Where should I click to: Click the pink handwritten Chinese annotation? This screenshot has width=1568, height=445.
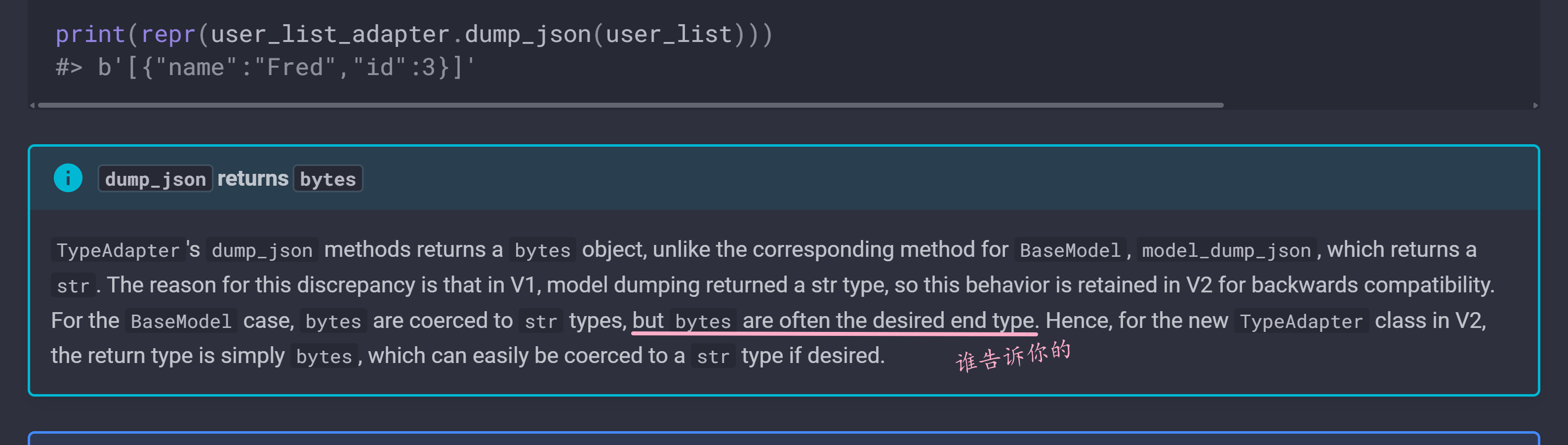(1013, 357)
